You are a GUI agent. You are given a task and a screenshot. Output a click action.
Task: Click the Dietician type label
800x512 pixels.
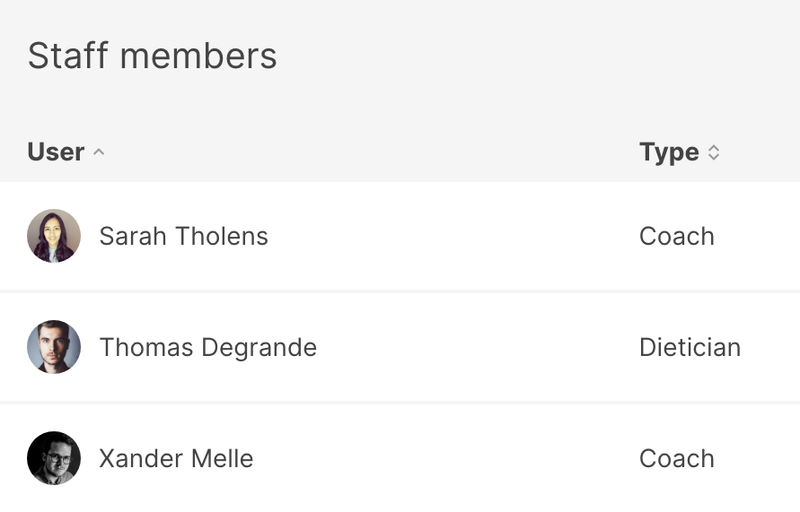tap(690, 347)
